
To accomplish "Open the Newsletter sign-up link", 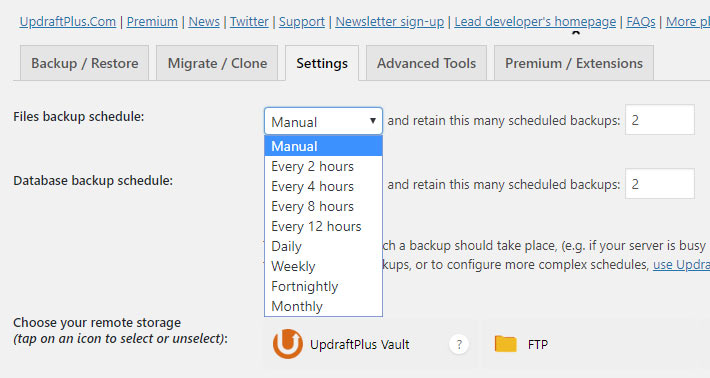I will pyautogui.click(x=390, y=21).
